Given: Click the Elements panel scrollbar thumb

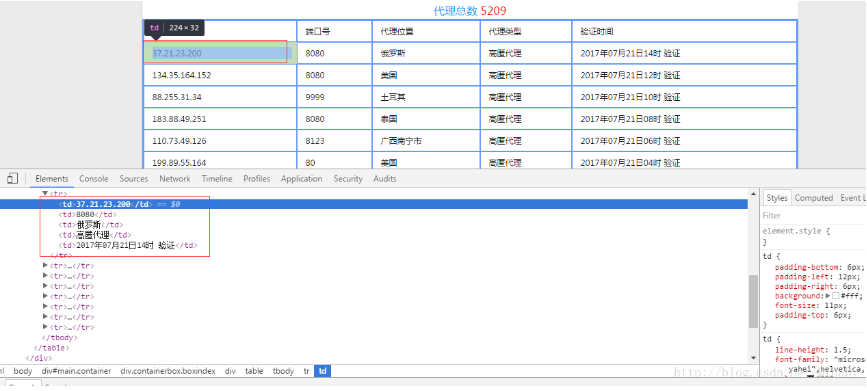Looking at the screenshot, I should (x=753, y=301).
